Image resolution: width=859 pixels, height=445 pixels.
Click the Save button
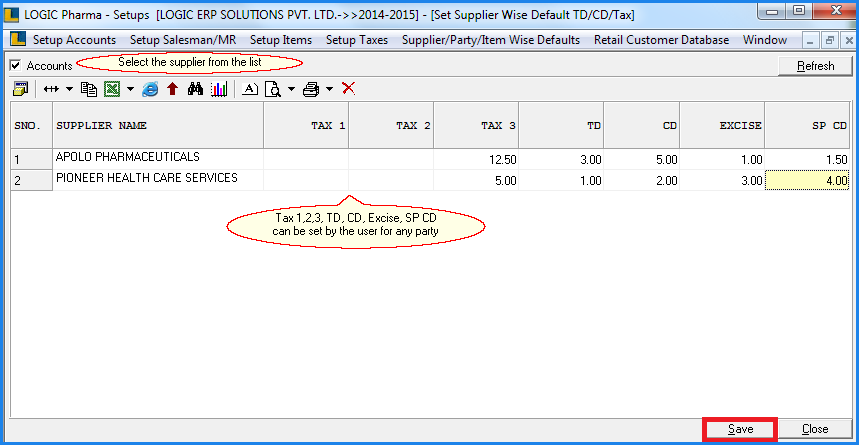[x=740, y=429]
